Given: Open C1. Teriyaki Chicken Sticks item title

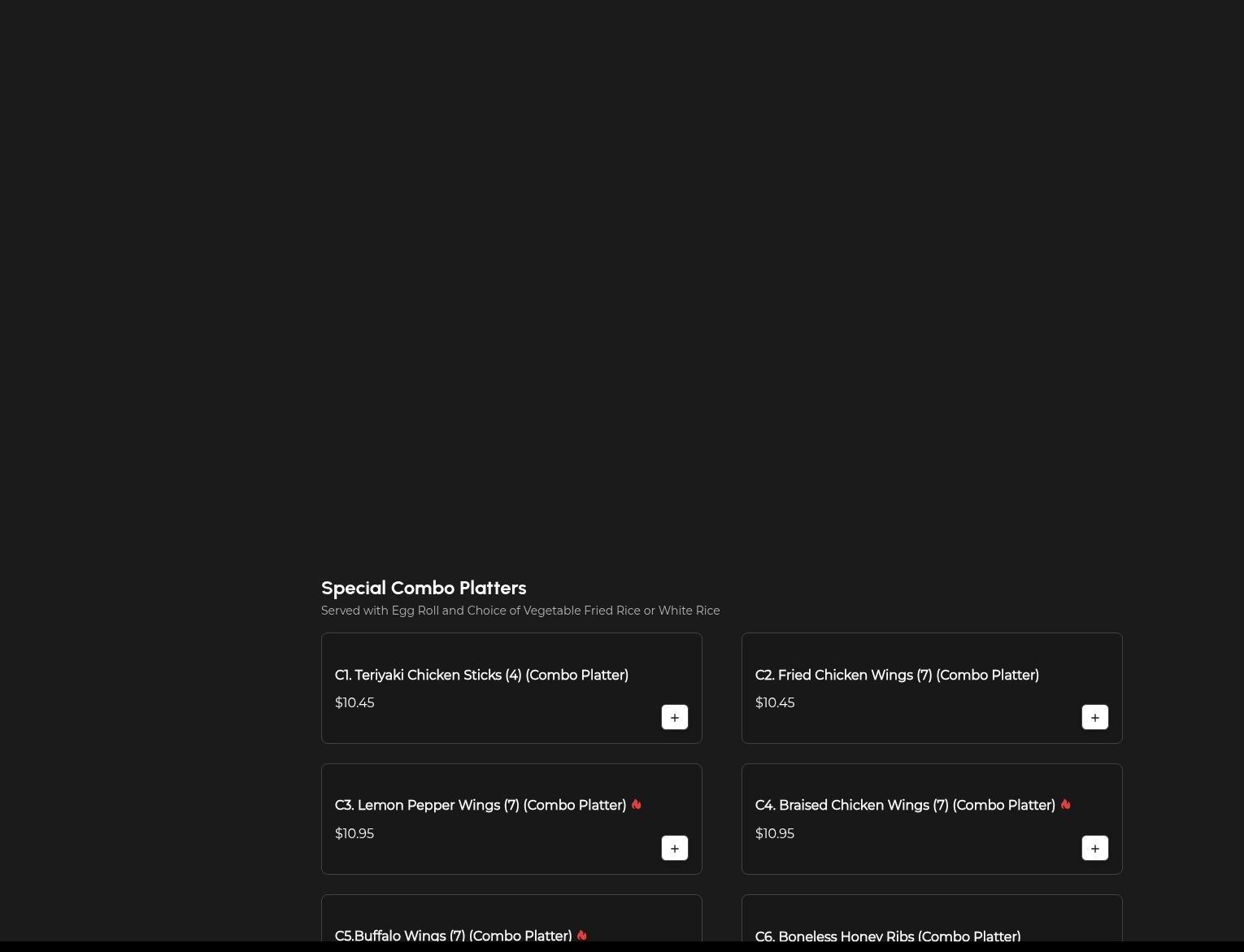Looking at the screenshot, I should [481, 676].
